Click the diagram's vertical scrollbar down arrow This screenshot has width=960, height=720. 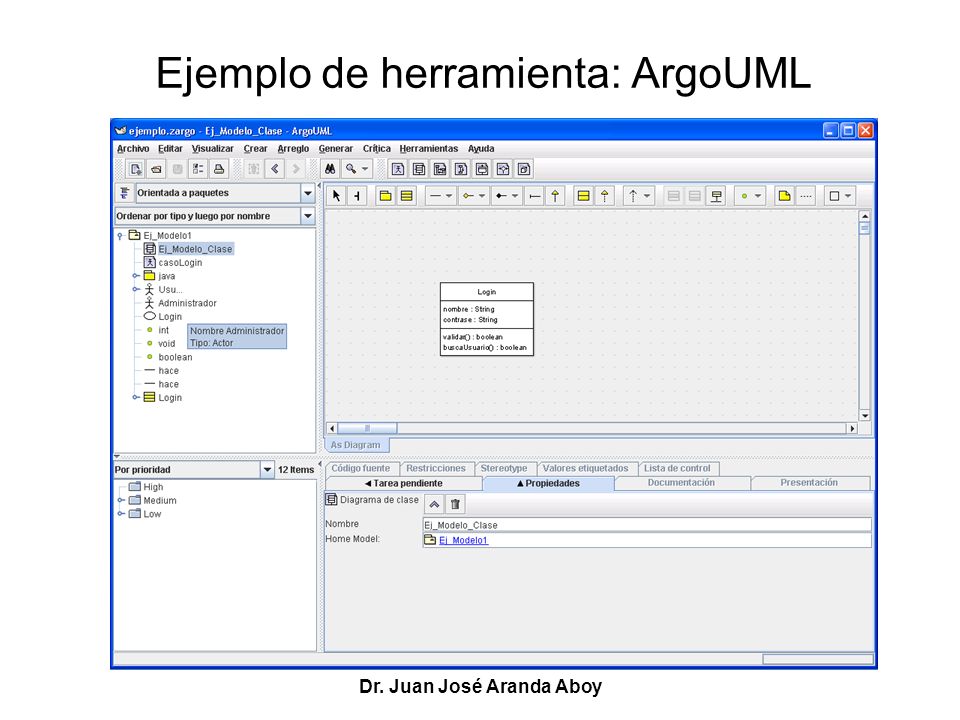pos(864,416)
